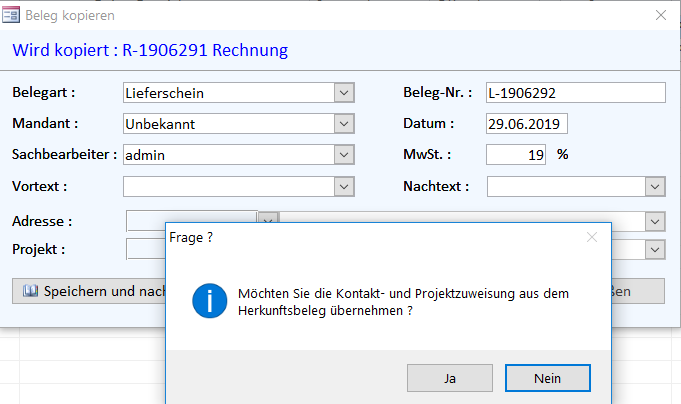Focus the Datum field showing 29.06.2019
The width and height of the screenshot is (681, 404).
coord(526,124)
